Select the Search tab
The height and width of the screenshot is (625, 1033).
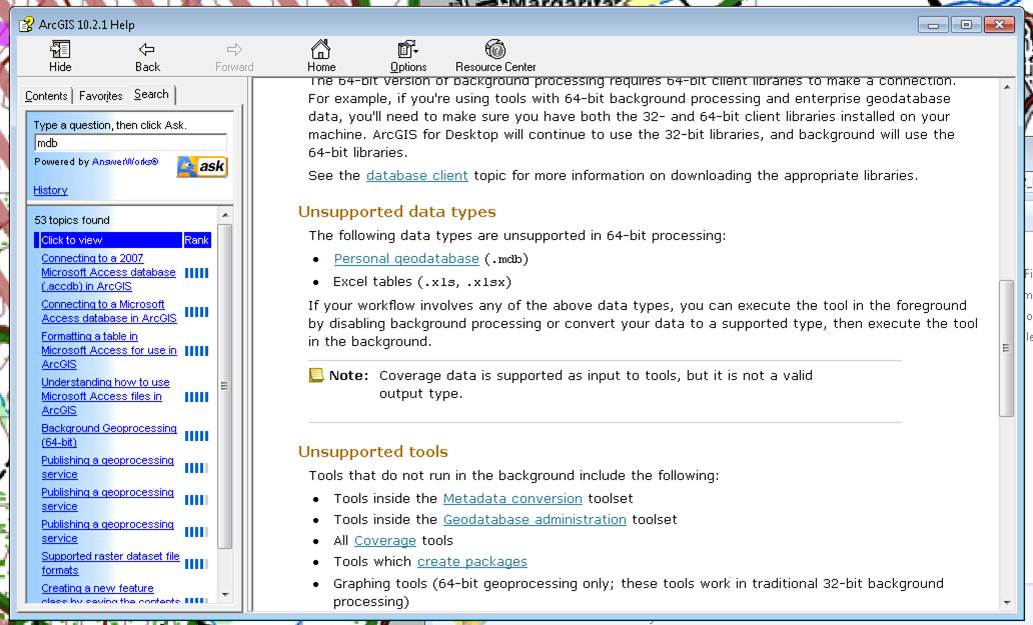pos(152,94)
